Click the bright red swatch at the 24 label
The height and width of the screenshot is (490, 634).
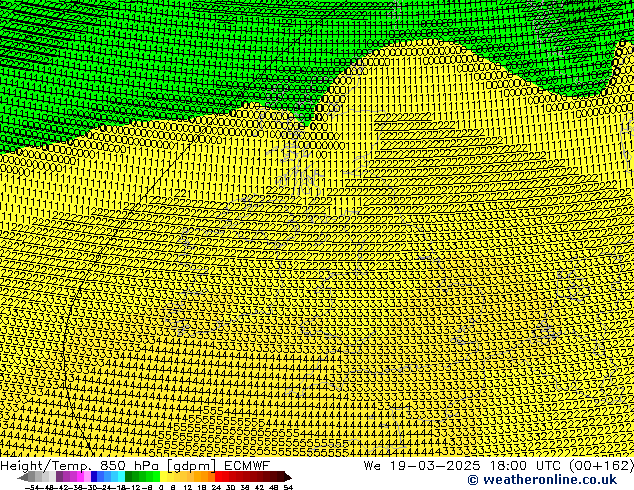click(x=218, y=476)
